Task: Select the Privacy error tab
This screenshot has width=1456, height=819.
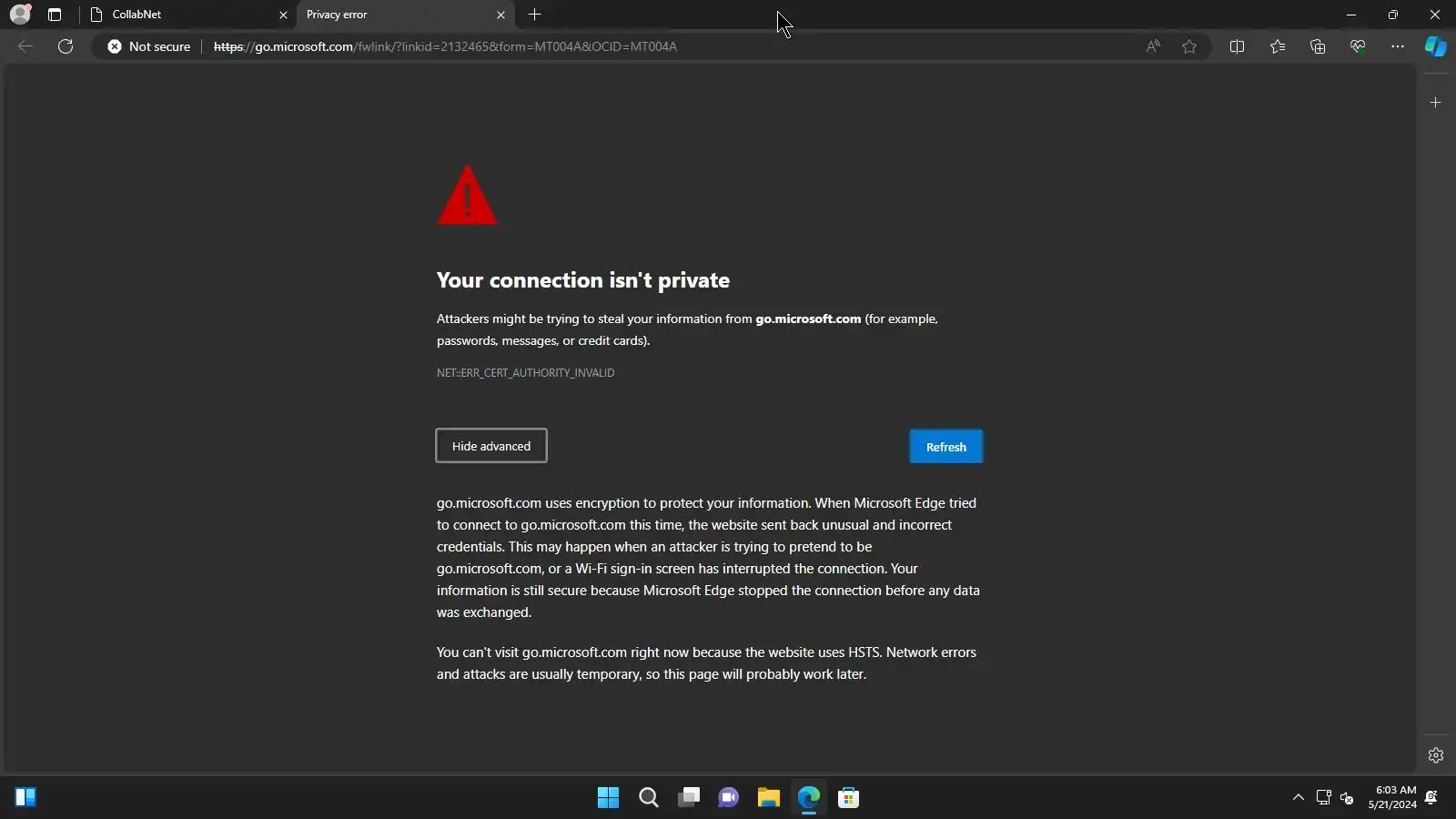Action: click(x=405, y=15)
